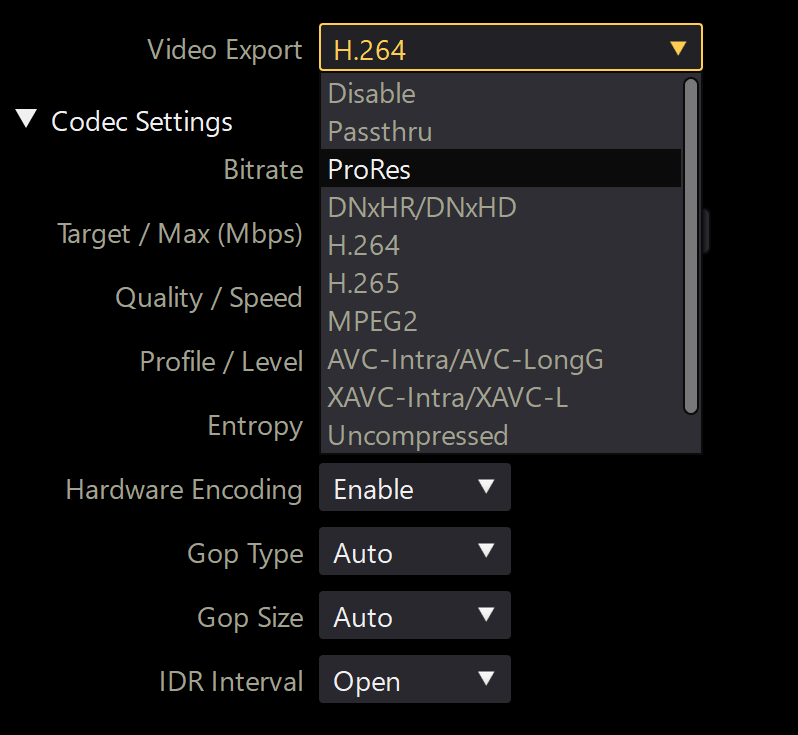This screenshot has width=798, height=735.
Task: Choose Passthru in the codec list
Action: point(501,131)
